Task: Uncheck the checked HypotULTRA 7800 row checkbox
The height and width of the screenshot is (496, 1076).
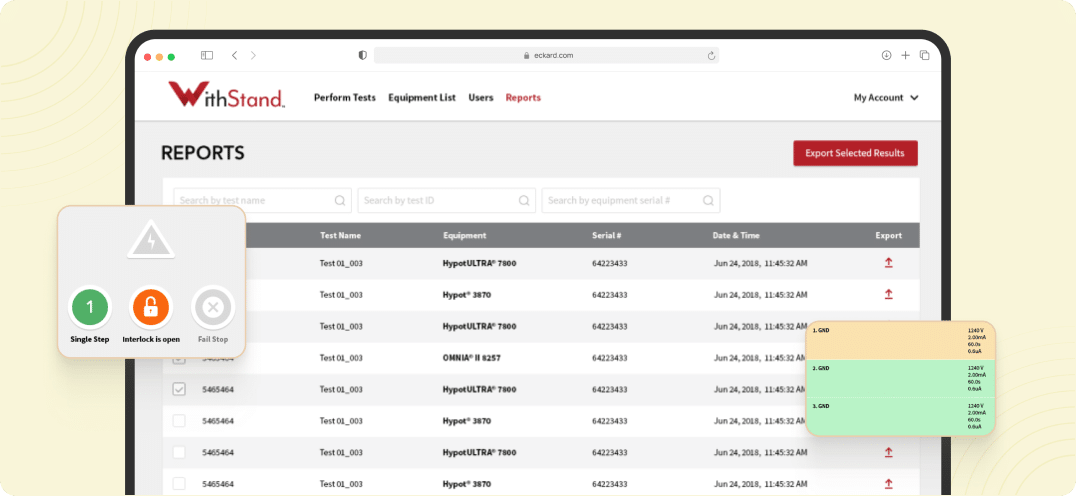Action: tap(179, 390)
